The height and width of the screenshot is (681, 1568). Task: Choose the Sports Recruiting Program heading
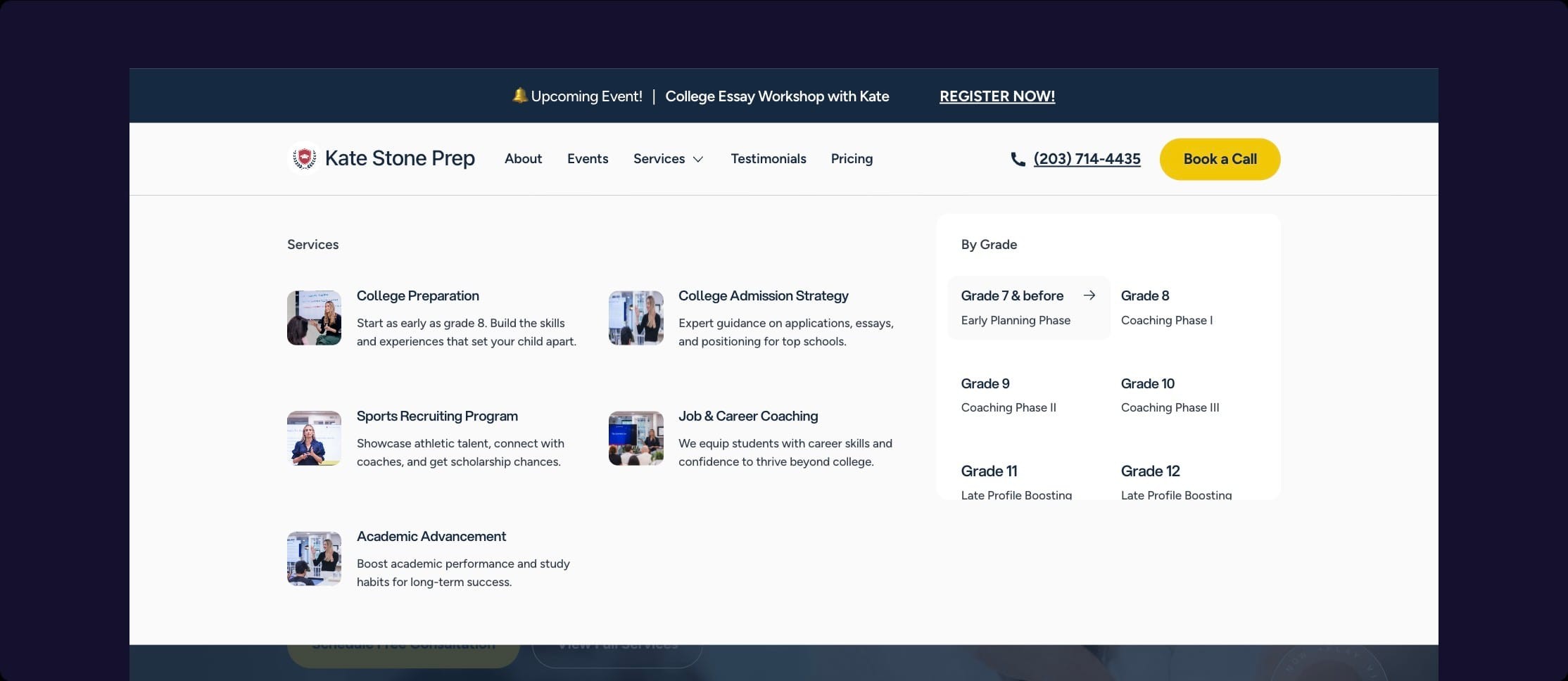437,416
